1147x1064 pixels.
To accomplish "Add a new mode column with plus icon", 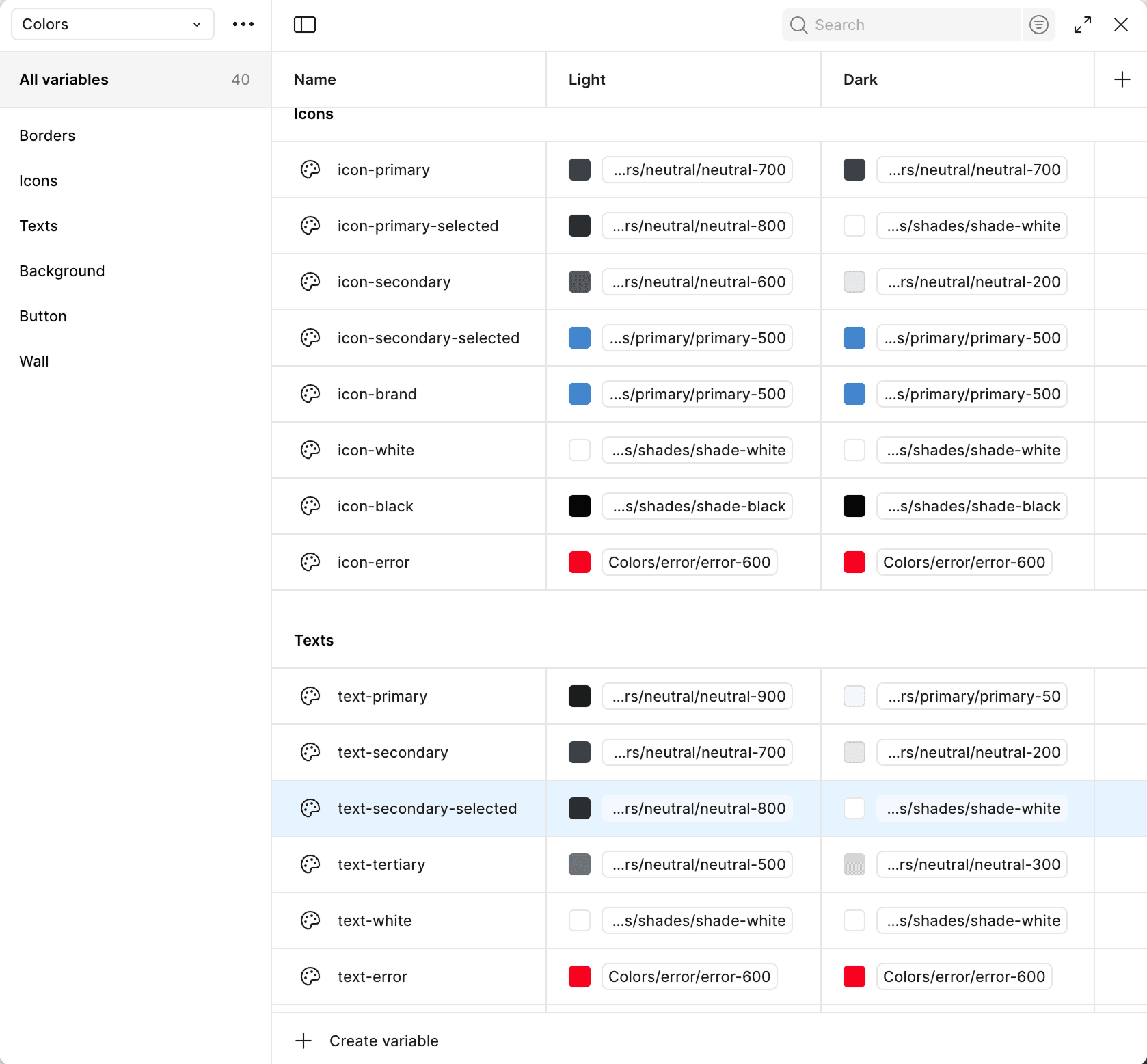I will [x=1122, y=79].
